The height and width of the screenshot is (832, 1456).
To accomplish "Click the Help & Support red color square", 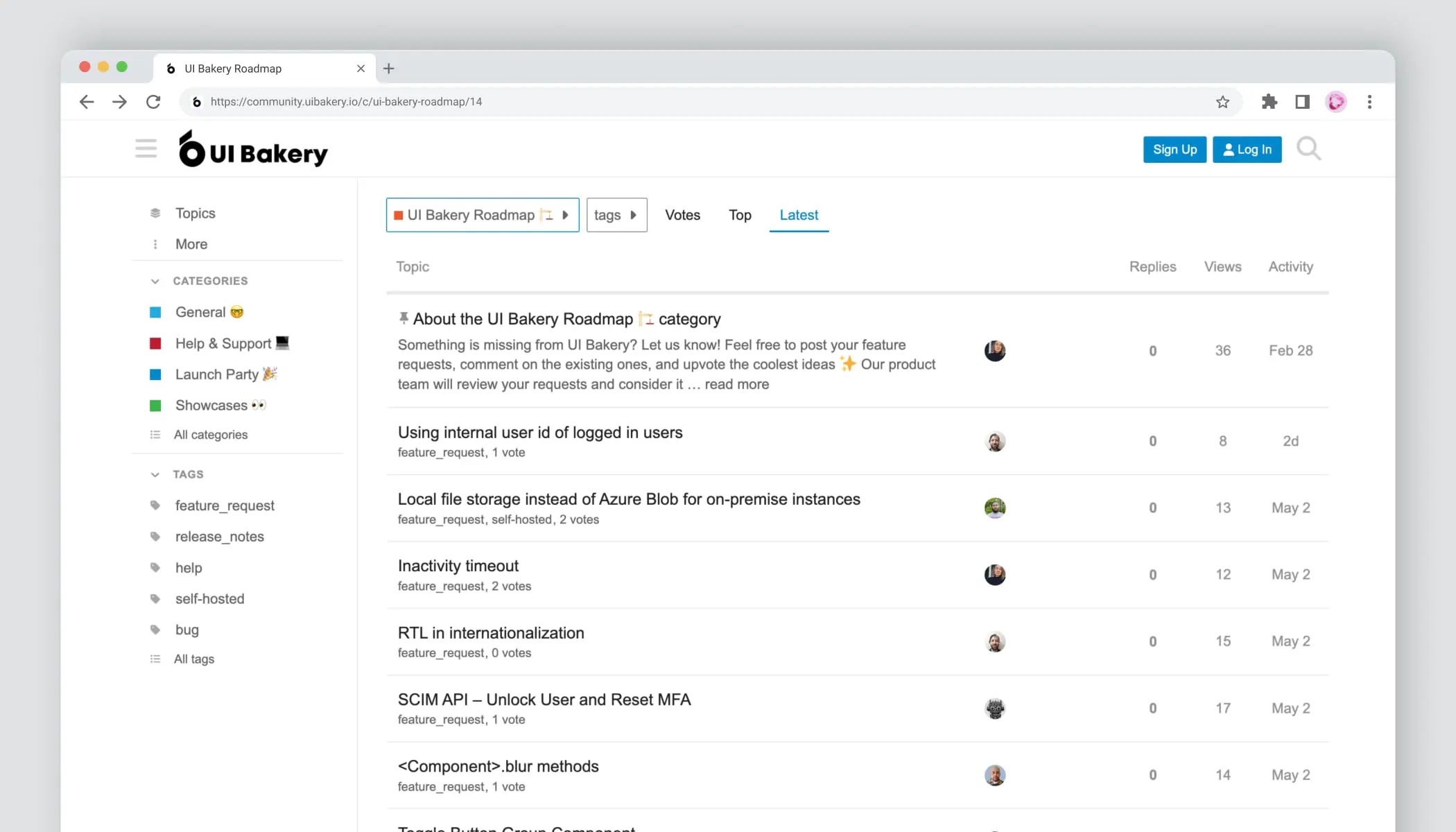I will [x=155, y=343].
